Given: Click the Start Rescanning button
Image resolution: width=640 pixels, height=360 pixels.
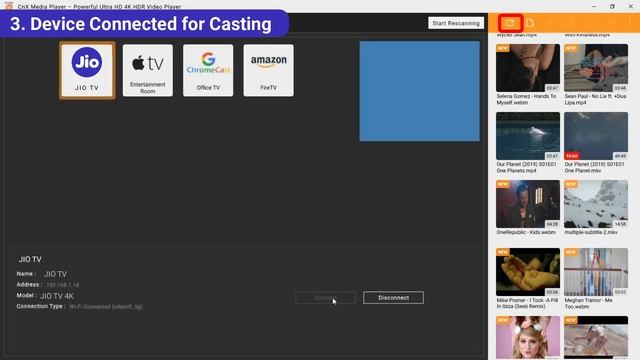Looking at the screenshot, I should pyautogui.click(x=456, y=23).
